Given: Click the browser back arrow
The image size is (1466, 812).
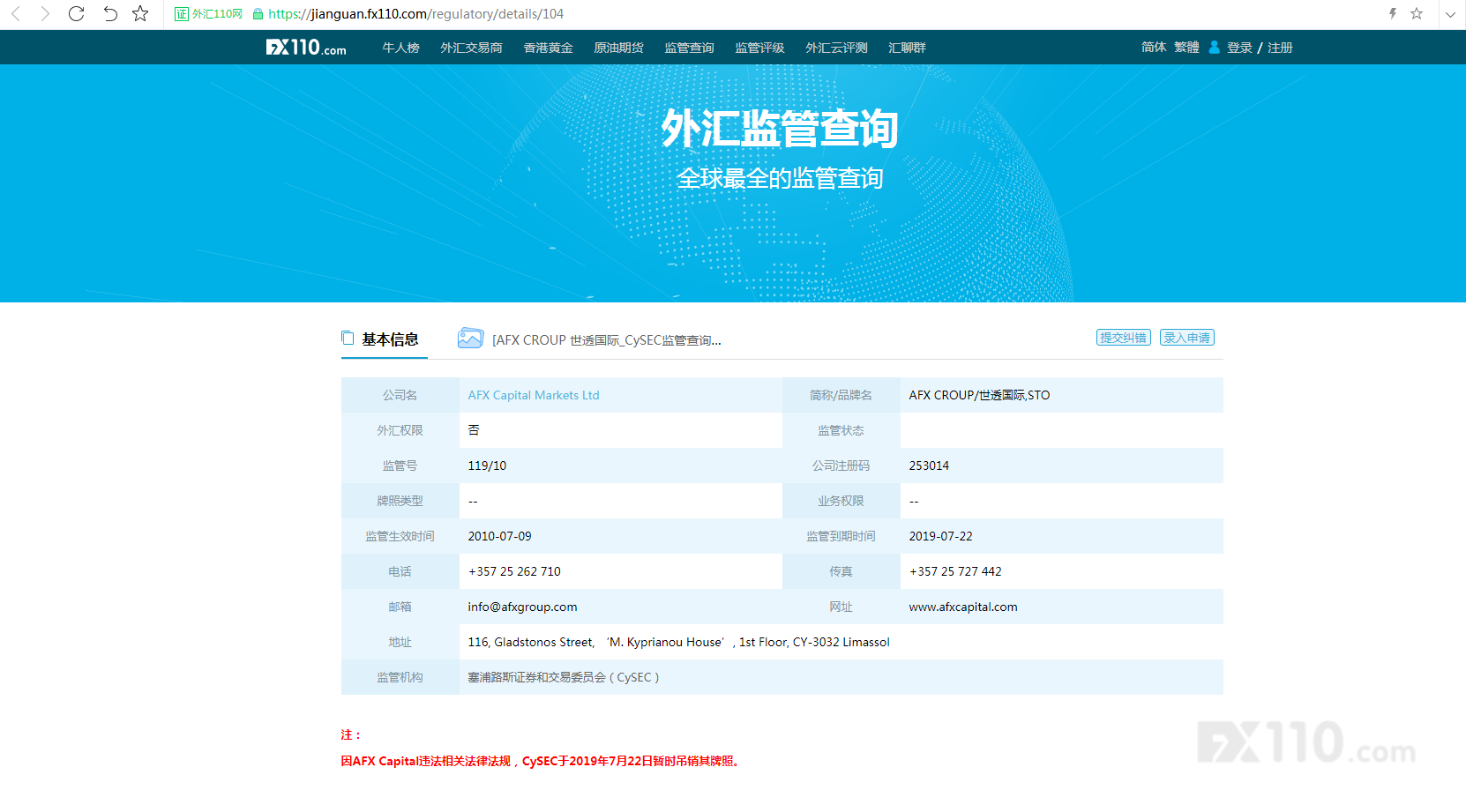Looking at the screenshot, I should tap(16, 13).
